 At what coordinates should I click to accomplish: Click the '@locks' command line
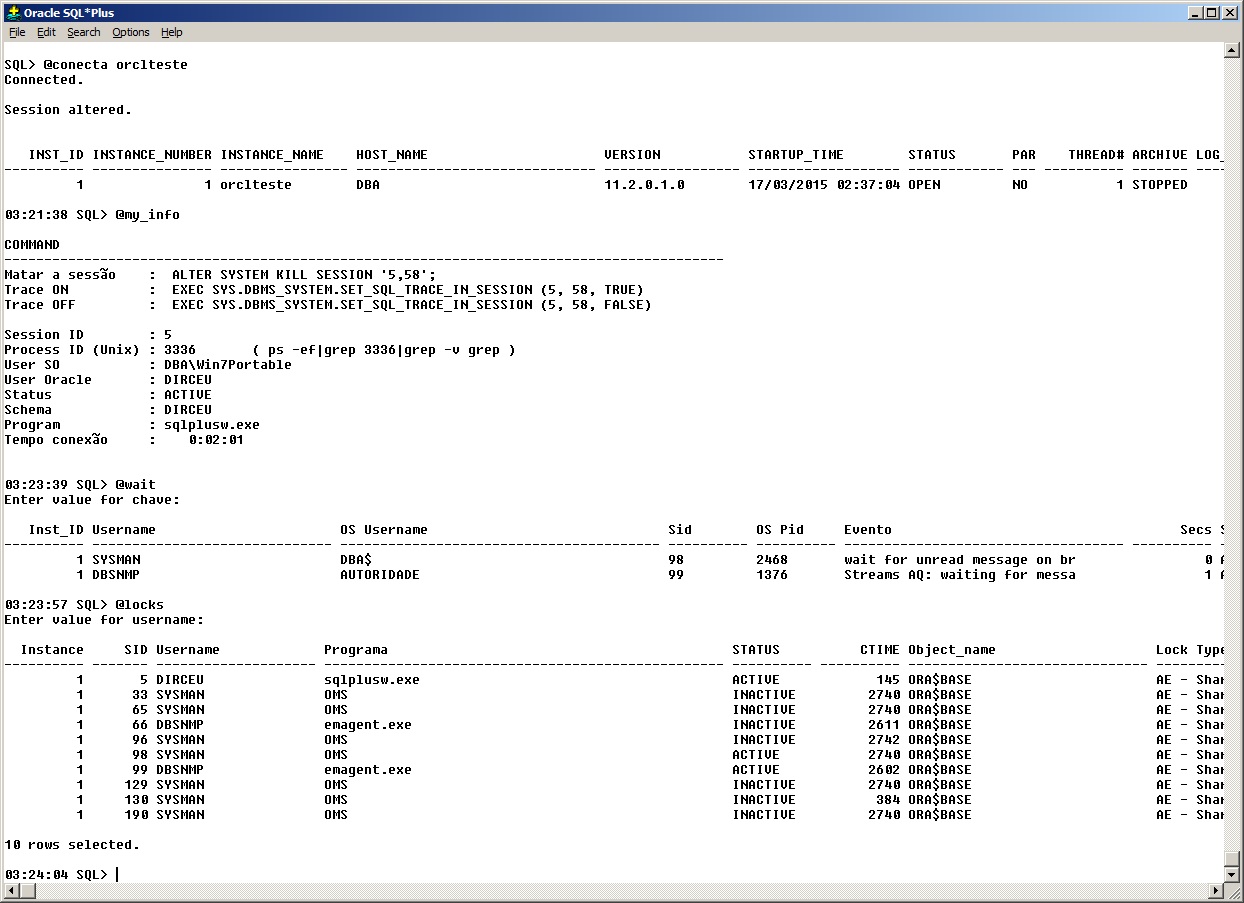tap(84, 605)
